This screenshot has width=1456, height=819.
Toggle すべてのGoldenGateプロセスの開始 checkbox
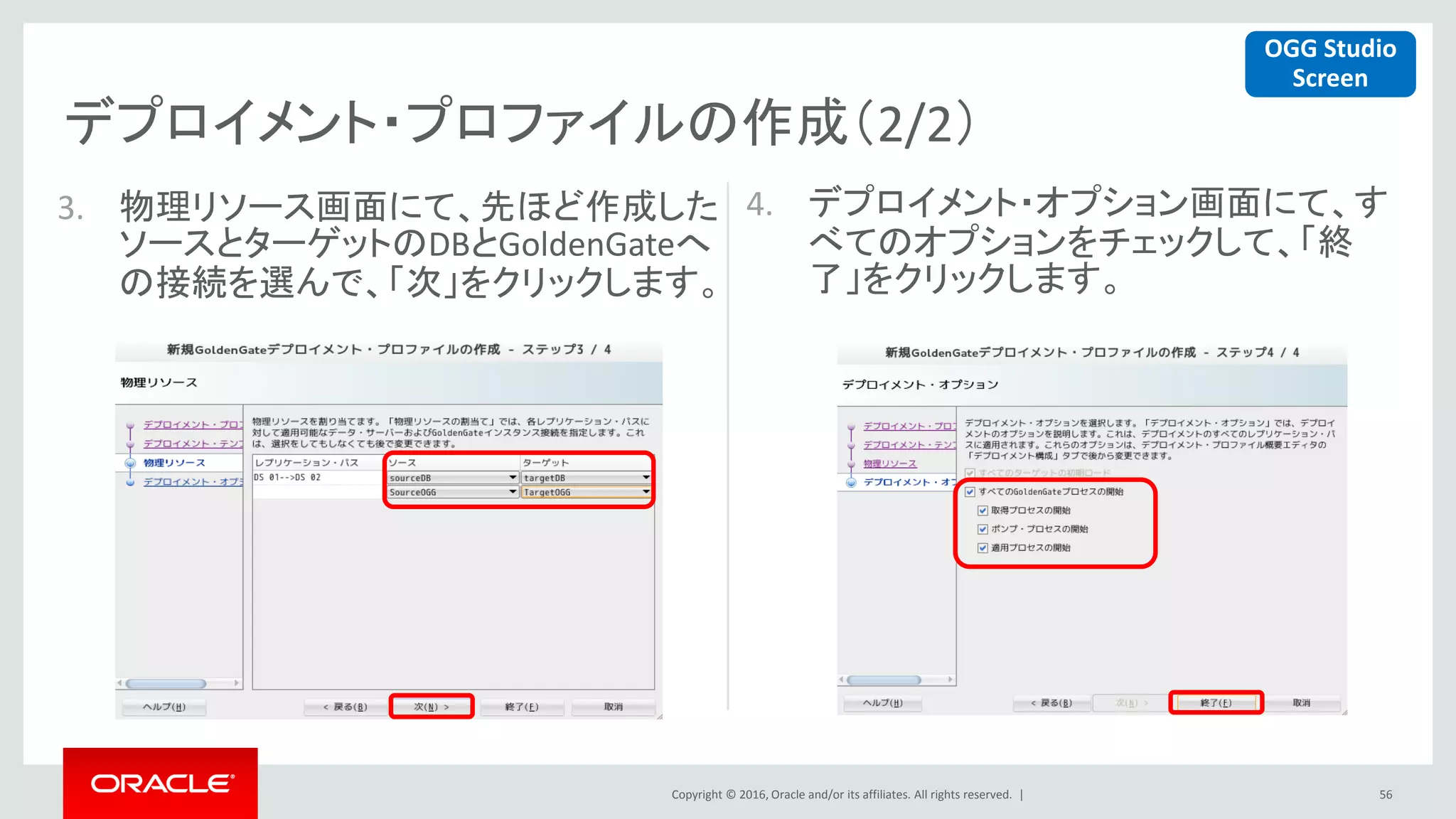(x=970, y=492)
